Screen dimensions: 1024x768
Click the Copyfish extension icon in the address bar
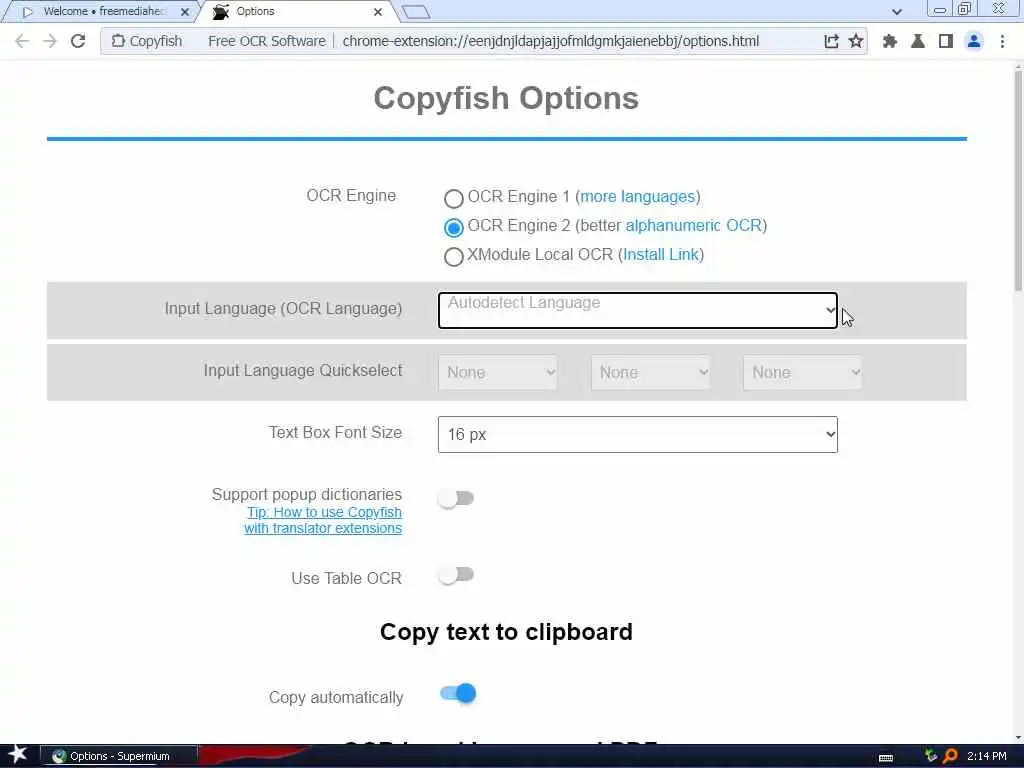(118, 41)
